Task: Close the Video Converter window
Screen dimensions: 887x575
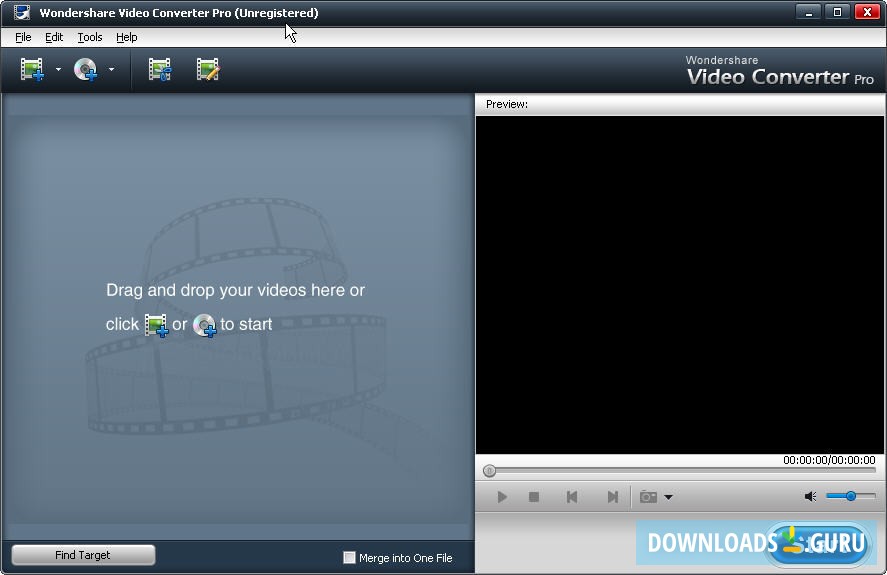Action: pyautogui.click(x=867, y=12)
